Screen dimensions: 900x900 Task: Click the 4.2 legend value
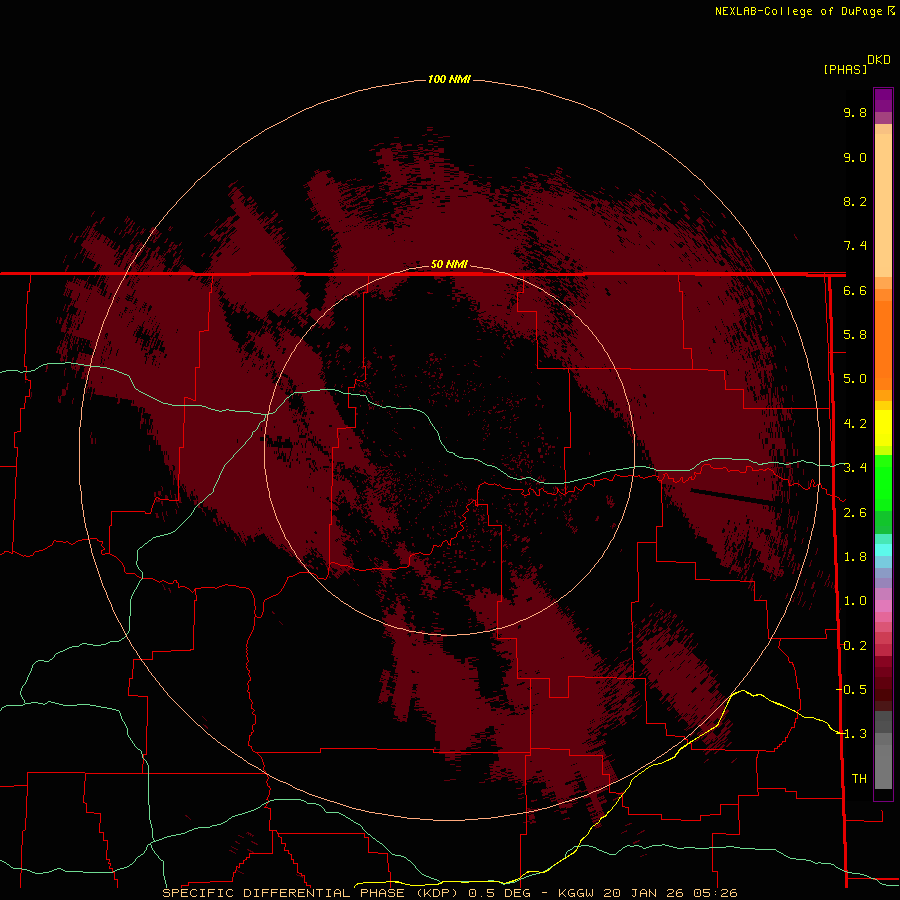click(x=855, y=424)
